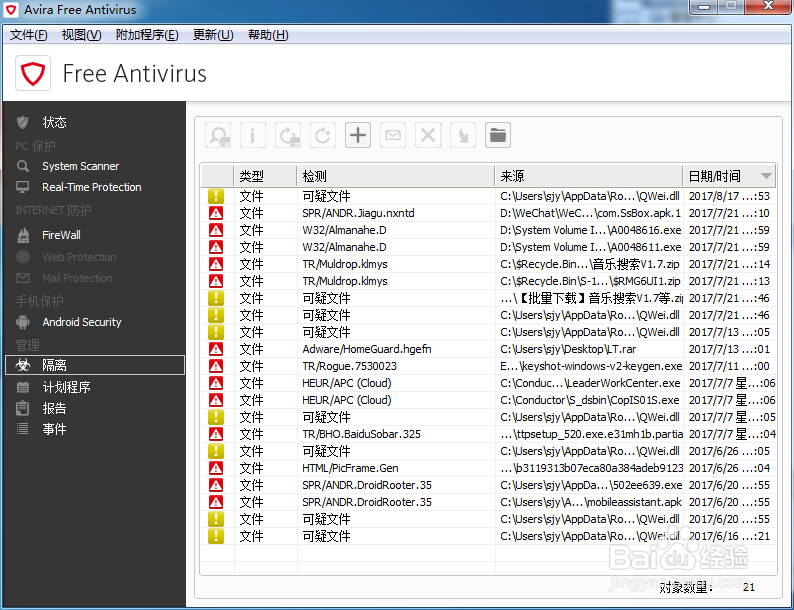Open Web Protection in the sidebar
This screenshot has height=610, width=794.
79,257
